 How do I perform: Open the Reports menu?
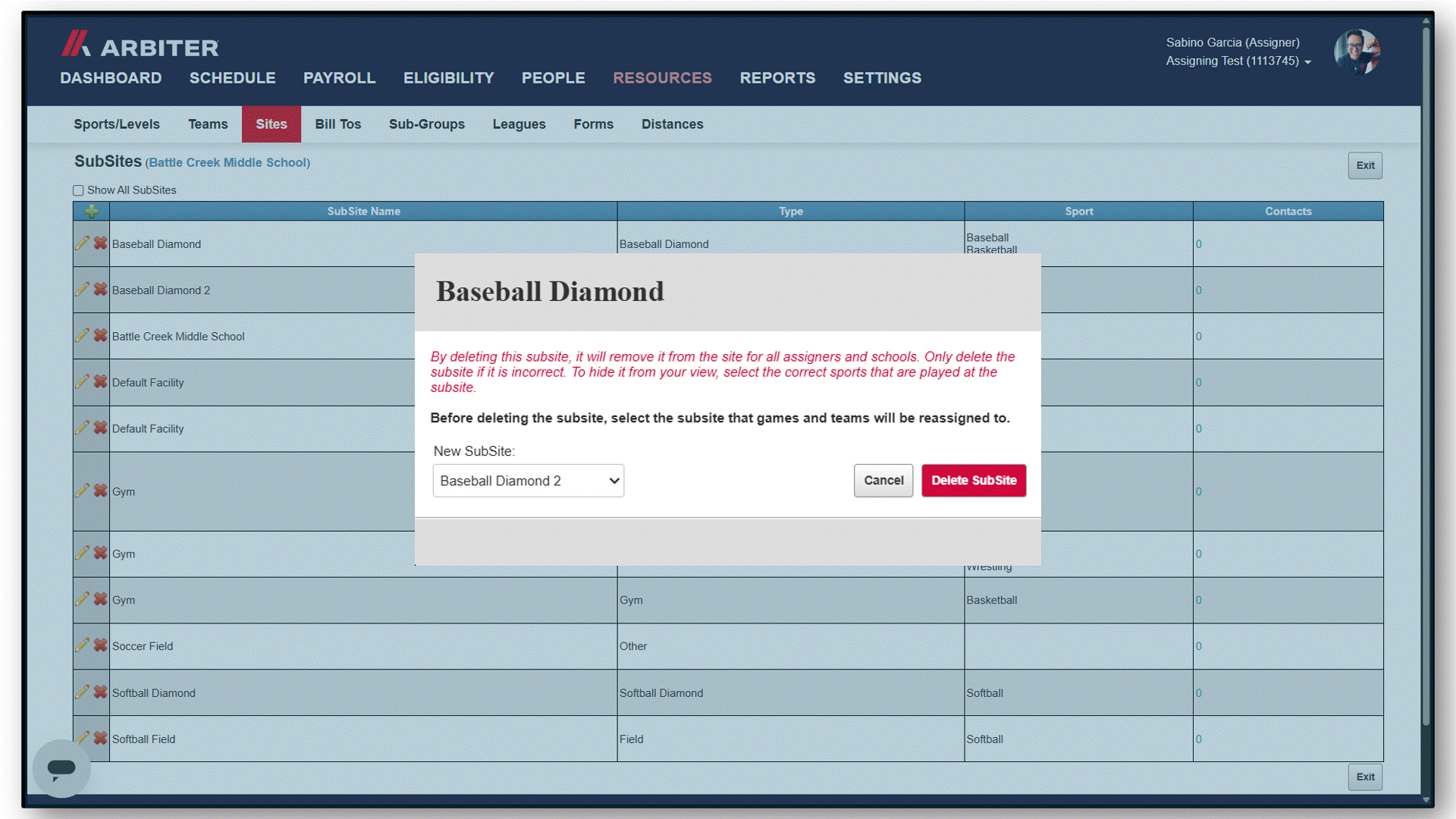pos(778,78)
